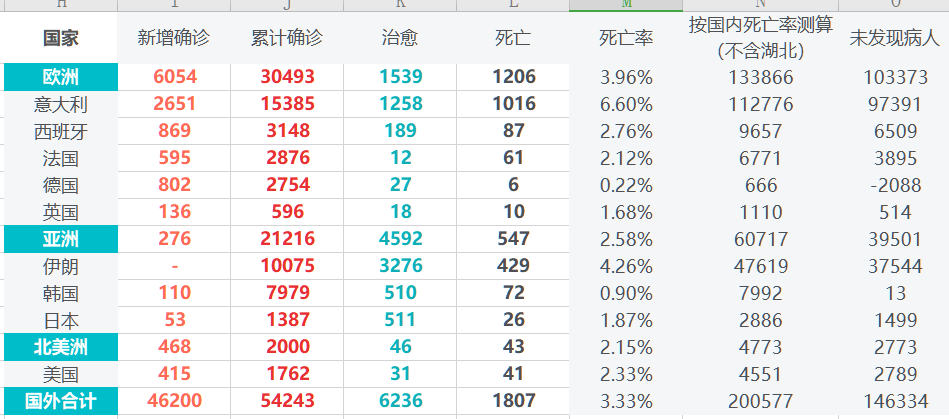
Task: Click the 国外合计 total cell
Action: pos(61,401)
